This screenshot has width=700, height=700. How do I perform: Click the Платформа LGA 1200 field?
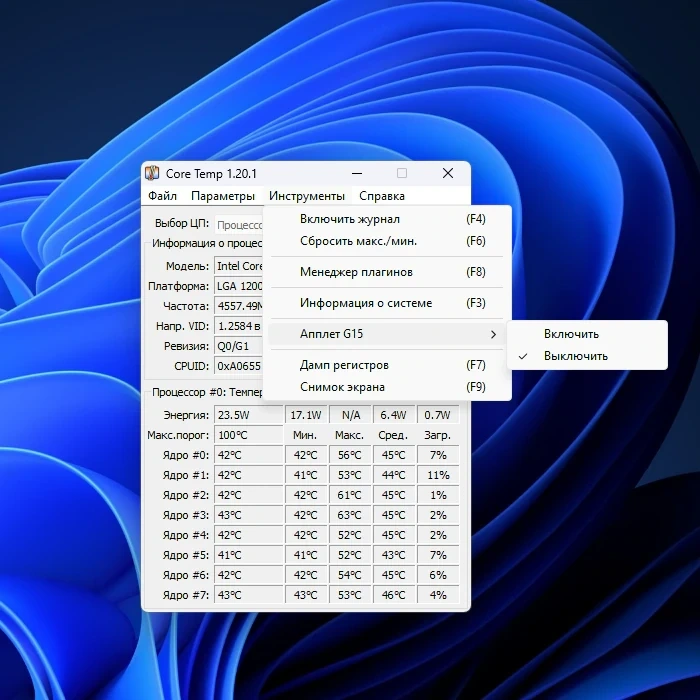coord(239,286)
